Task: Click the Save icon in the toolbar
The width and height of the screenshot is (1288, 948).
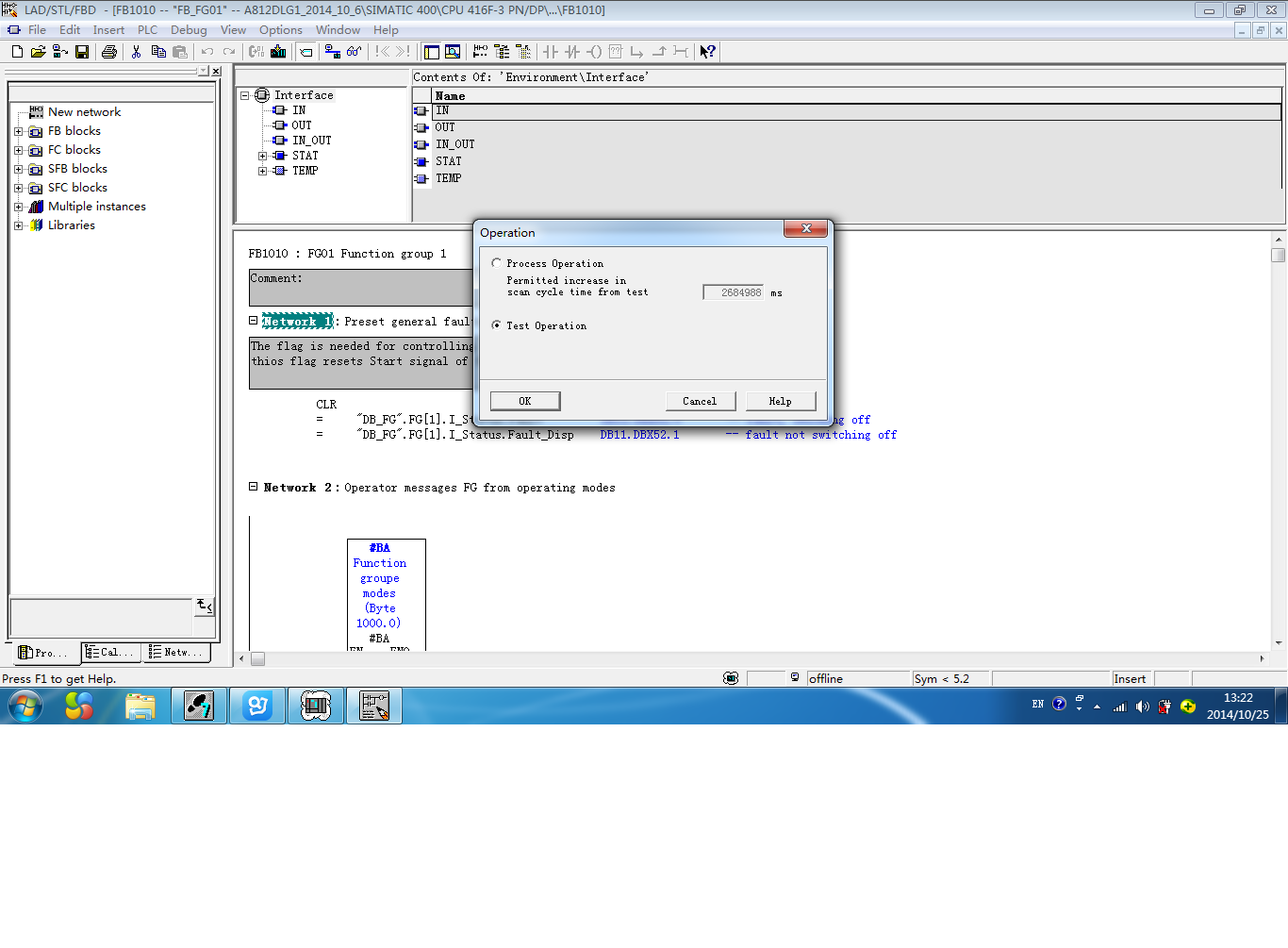Action: [82, 52]
